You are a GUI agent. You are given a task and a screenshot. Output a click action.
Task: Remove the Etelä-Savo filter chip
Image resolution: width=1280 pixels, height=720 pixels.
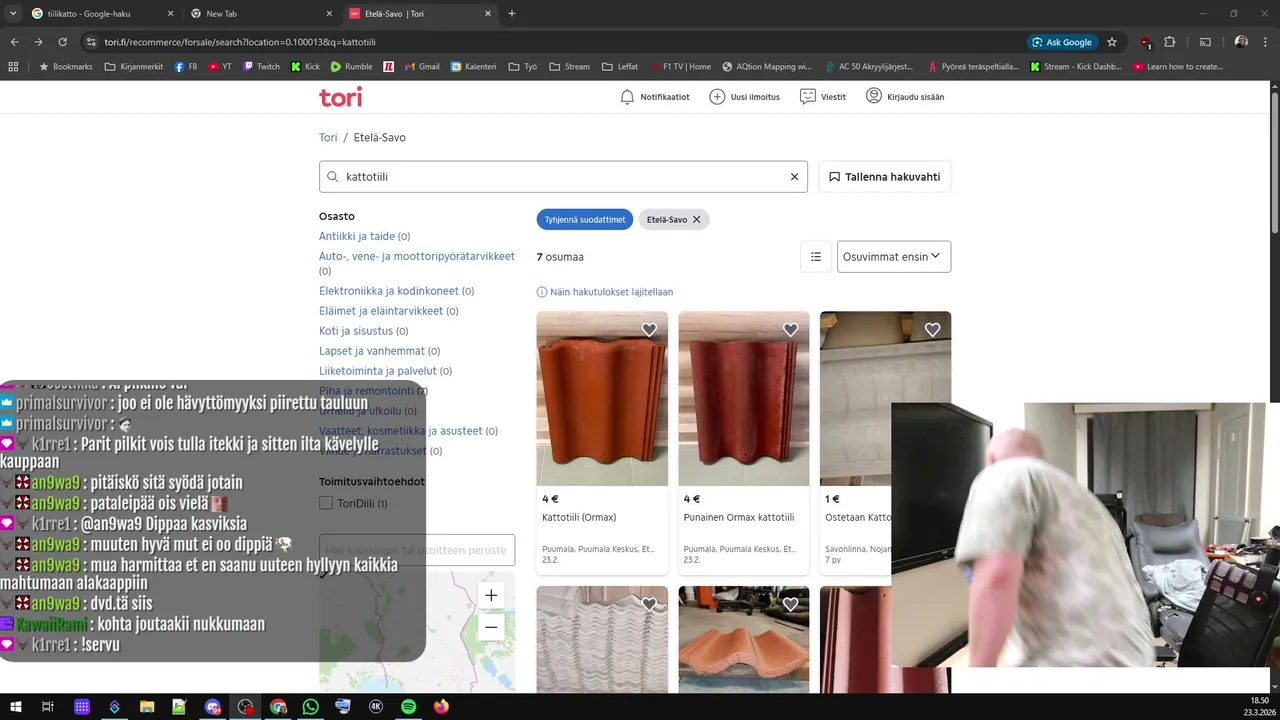696,219
